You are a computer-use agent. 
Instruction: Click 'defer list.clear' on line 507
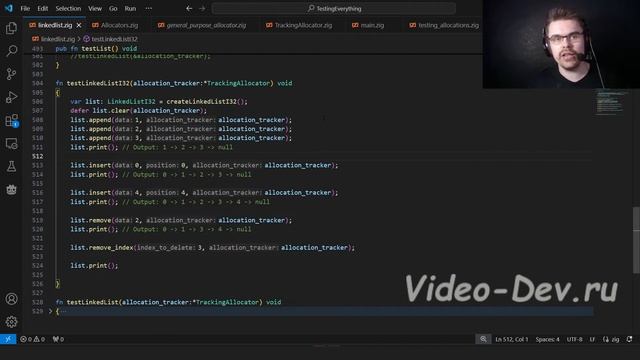coord(100,111)
